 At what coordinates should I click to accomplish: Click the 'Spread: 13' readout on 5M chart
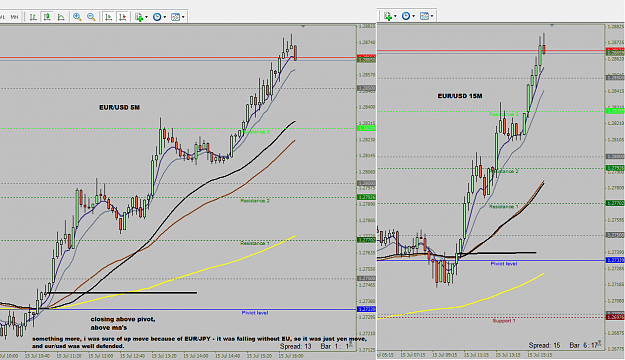click(x=295, y=346)
